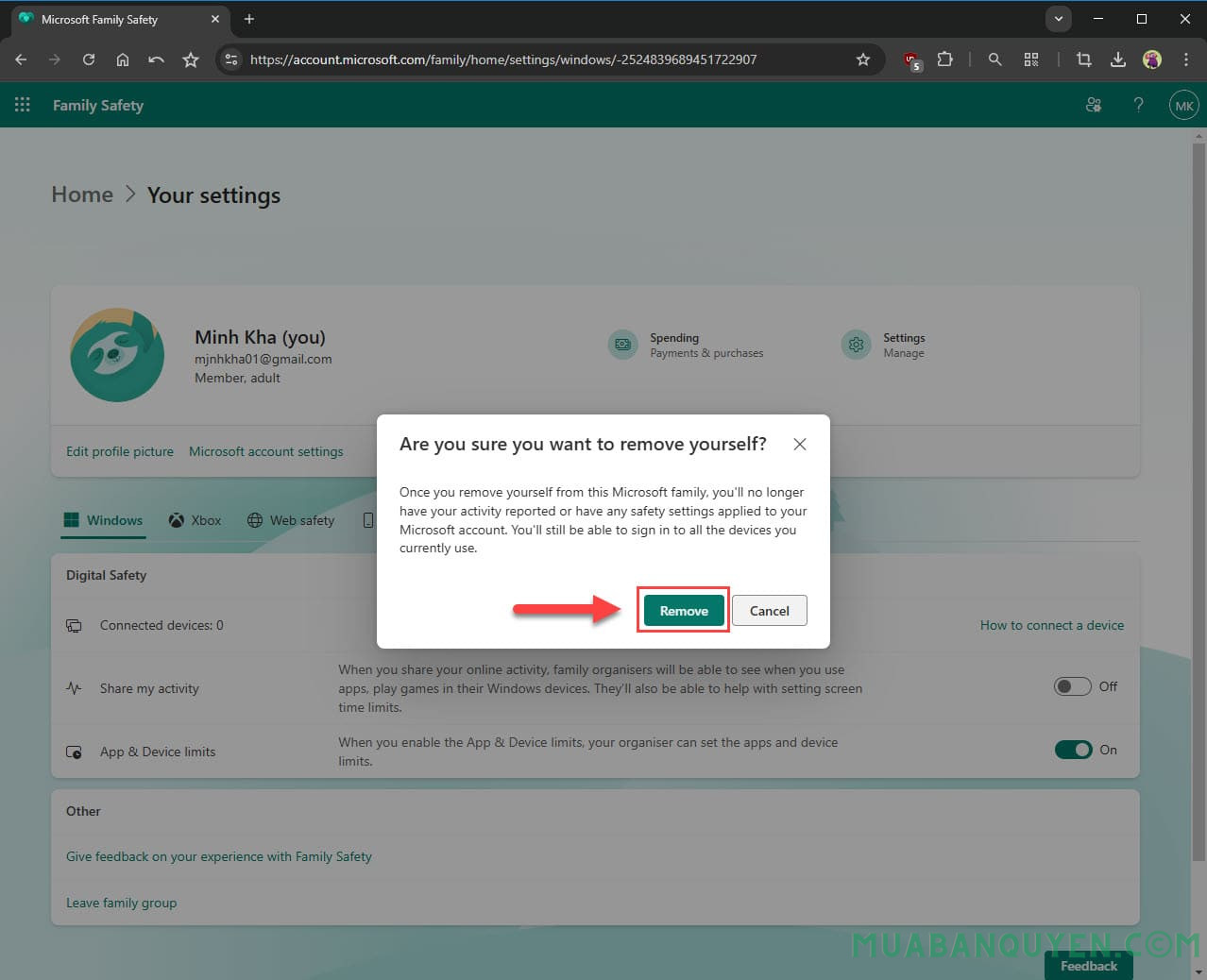
Task: Click the star icon beside the address bar
Action: coord(191,59)
